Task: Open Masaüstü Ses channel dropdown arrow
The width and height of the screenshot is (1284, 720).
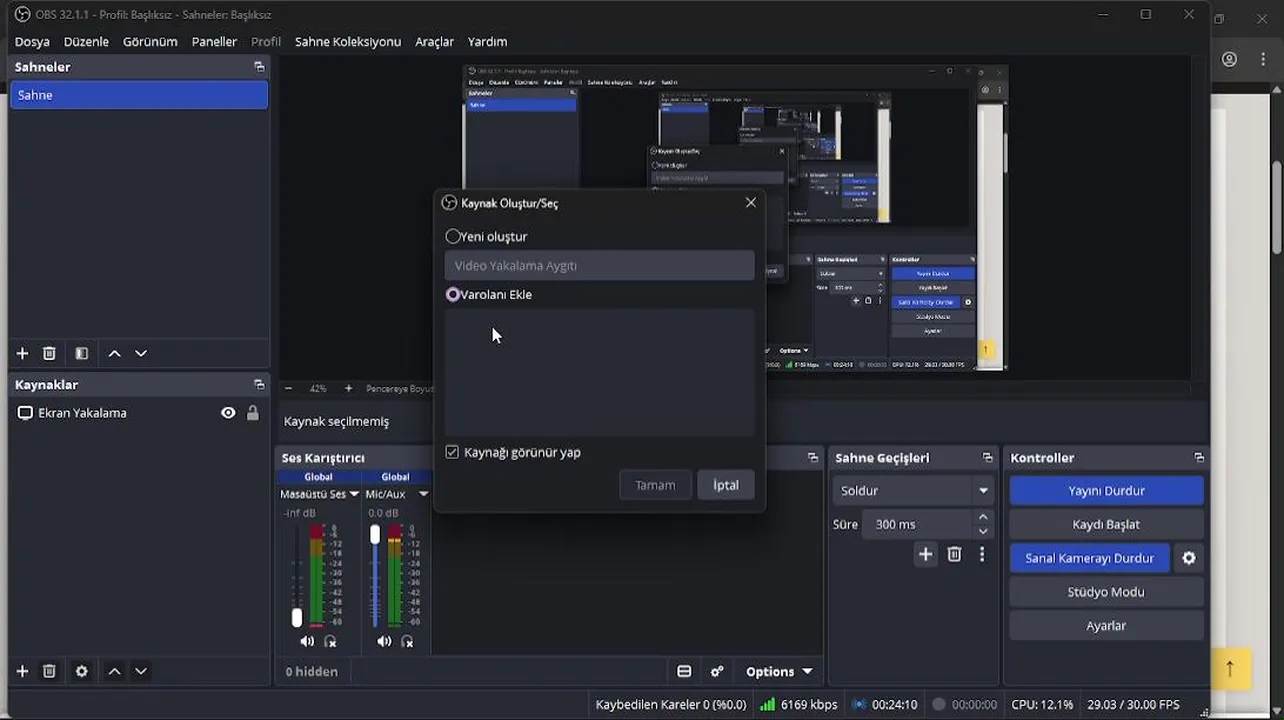Action: click(x=354, y=494)
